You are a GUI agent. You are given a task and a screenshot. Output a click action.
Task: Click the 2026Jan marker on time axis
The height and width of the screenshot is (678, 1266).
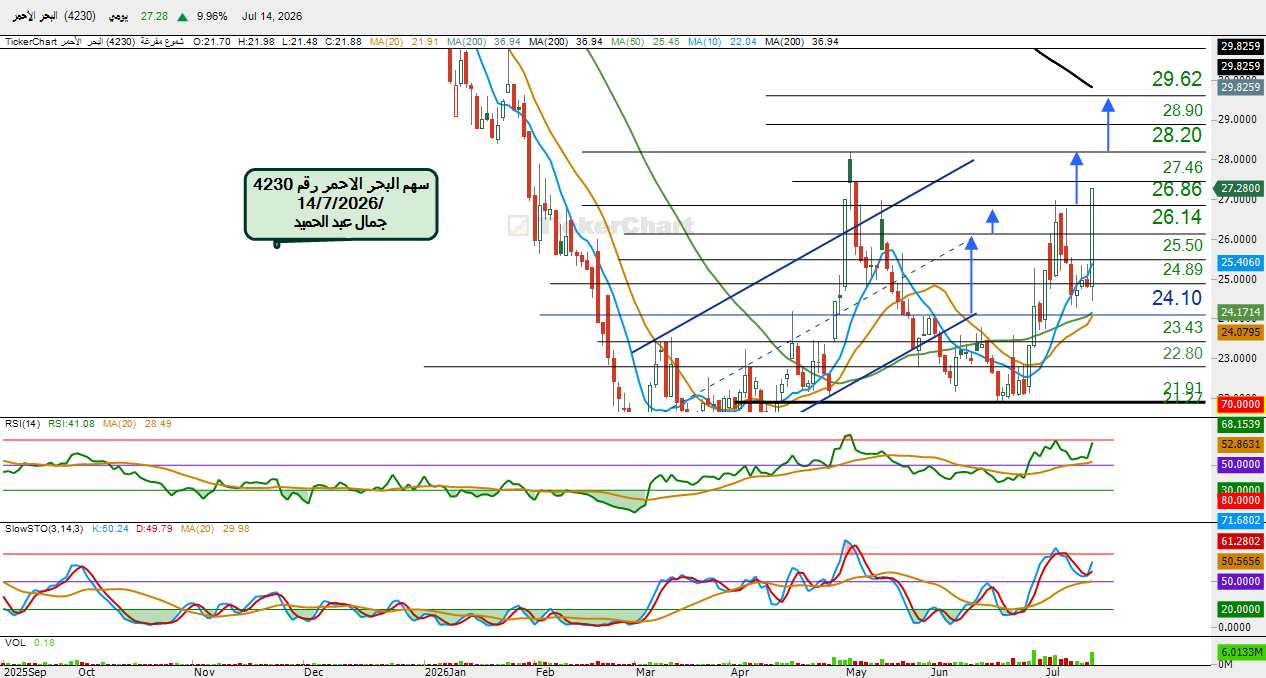[x=445, y=673]
